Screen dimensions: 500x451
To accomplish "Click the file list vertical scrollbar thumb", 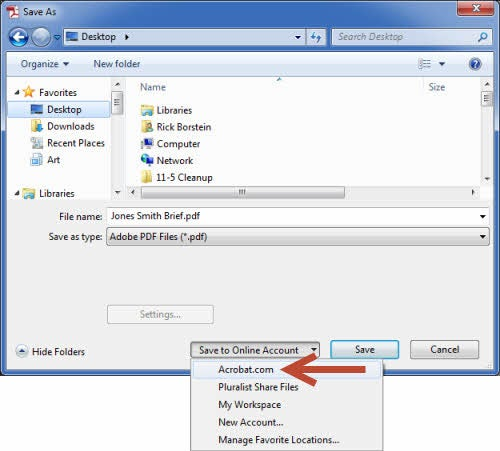I will 487,98.
